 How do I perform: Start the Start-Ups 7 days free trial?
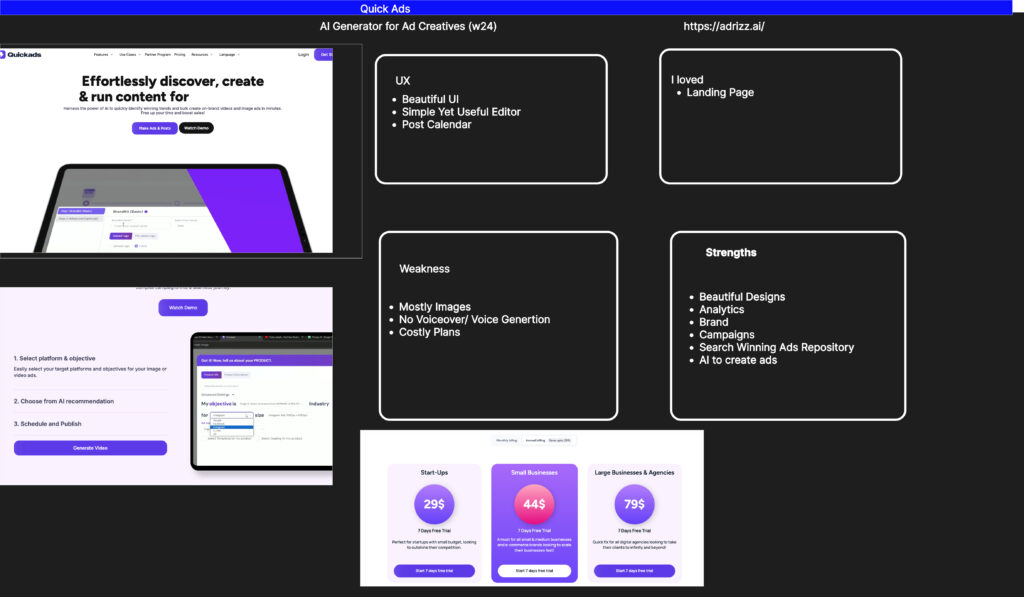(434, 570)
